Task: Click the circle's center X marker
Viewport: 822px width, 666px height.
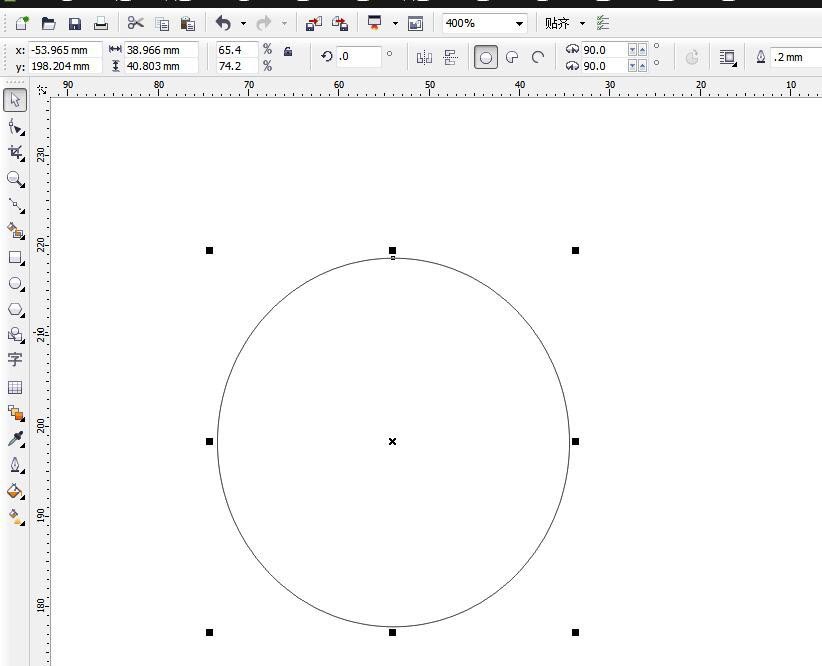Action: click(x=393, y=442)
